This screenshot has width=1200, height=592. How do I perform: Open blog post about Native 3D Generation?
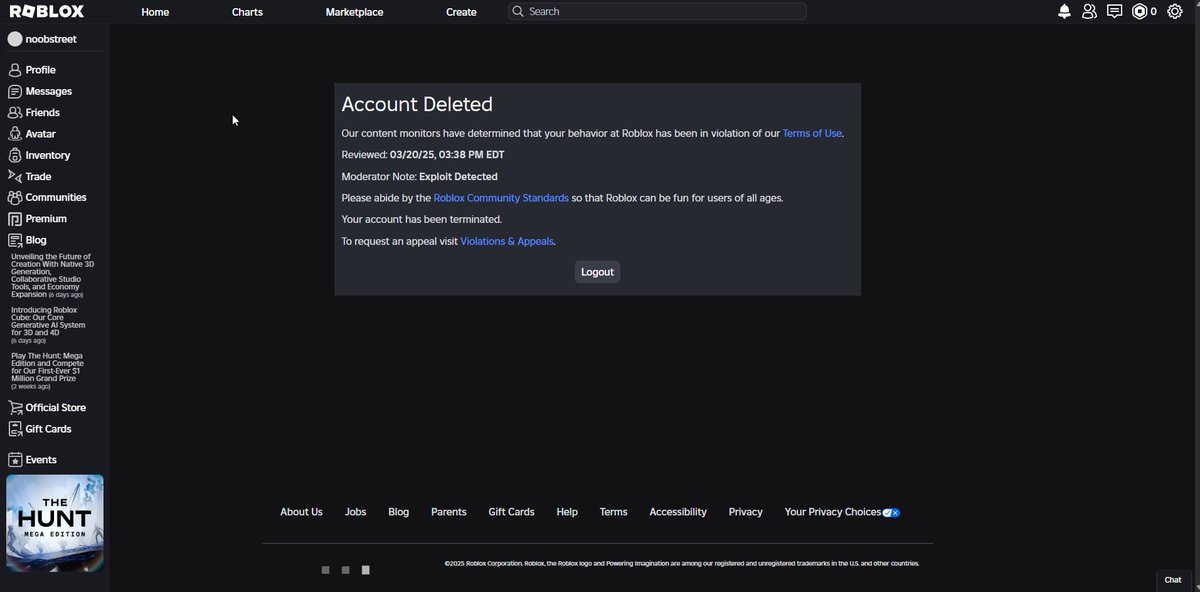pyautogui.click(x=52, y=276)
